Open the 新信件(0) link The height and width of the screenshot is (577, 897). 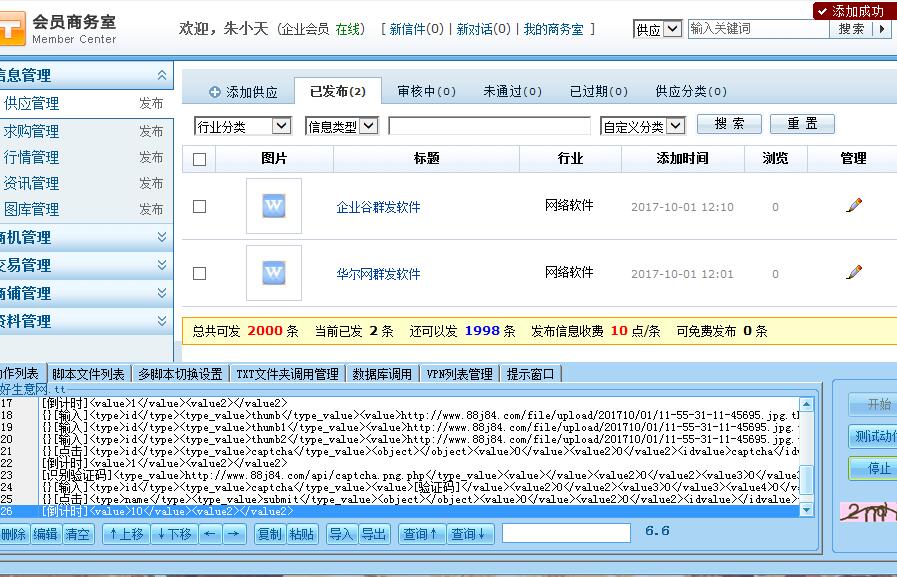[416, 29]
